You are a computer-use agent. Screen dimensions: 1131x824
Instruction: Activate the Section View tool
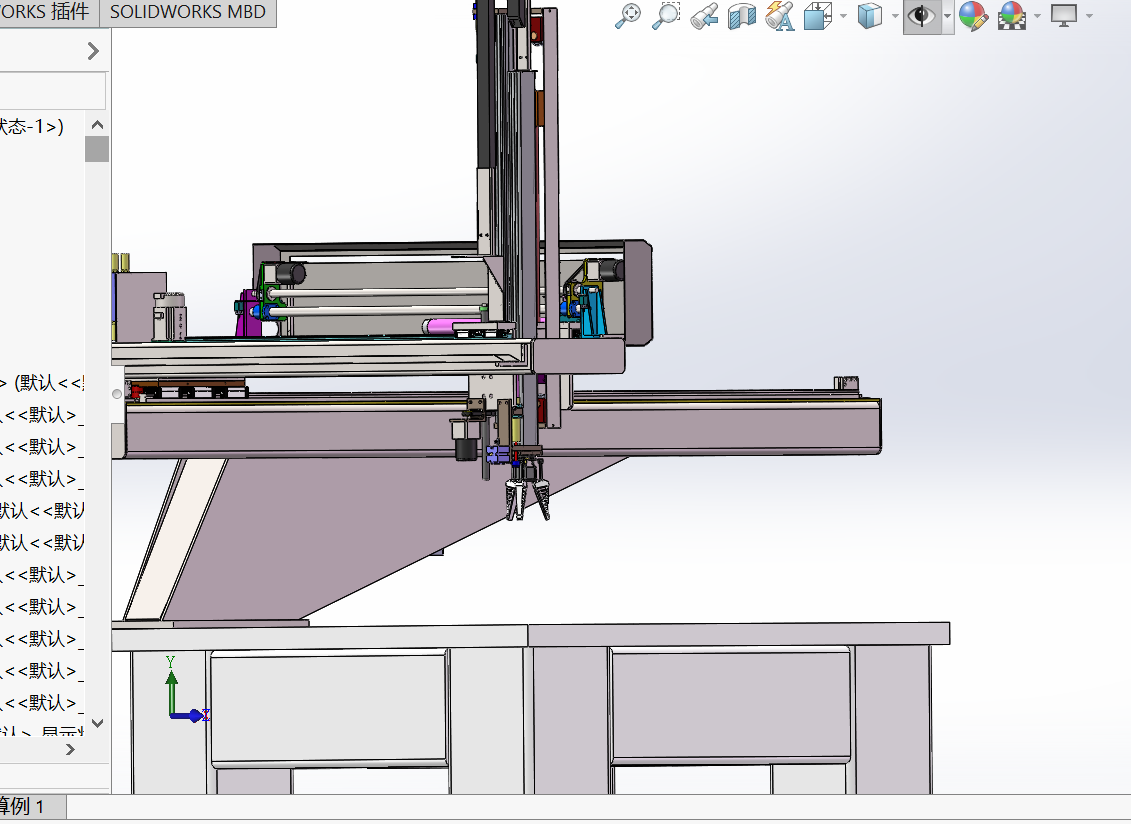coord(741,16)
